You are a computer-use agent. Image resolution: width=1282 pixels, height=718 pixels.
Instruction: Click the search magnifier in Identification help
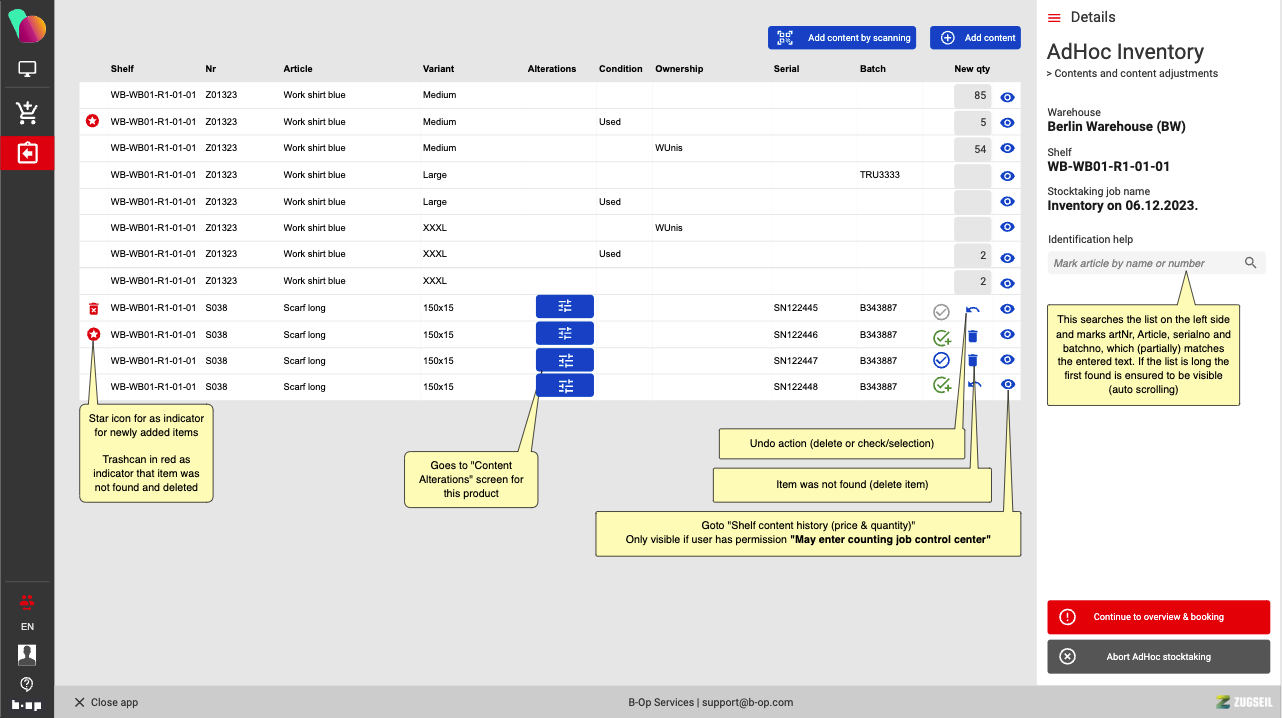click(1250, 263)
